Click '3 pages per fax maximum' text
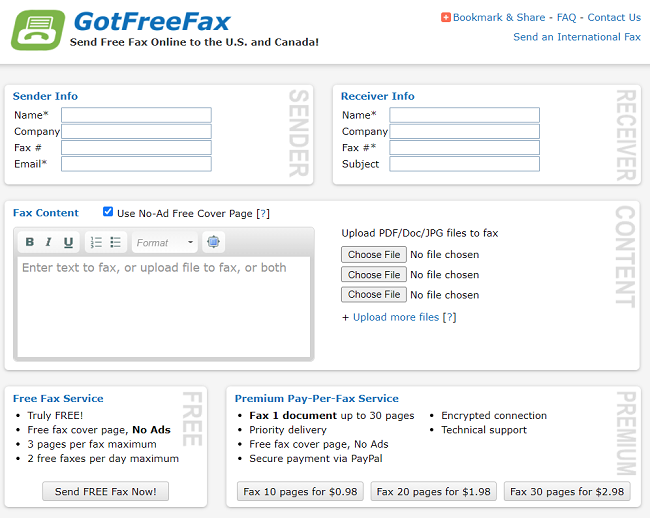650x518 pixels. click(x=92, y=444)
